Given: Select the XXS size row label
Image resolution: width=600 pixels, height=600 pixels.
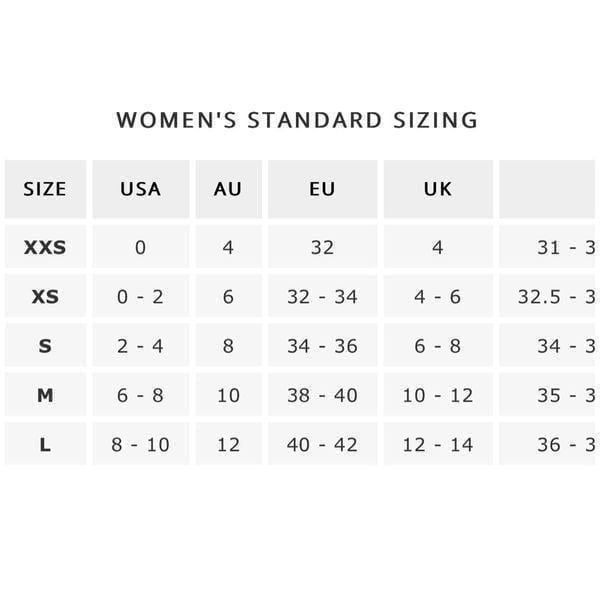Looking at the screenshot, I should tap(45, 247).
